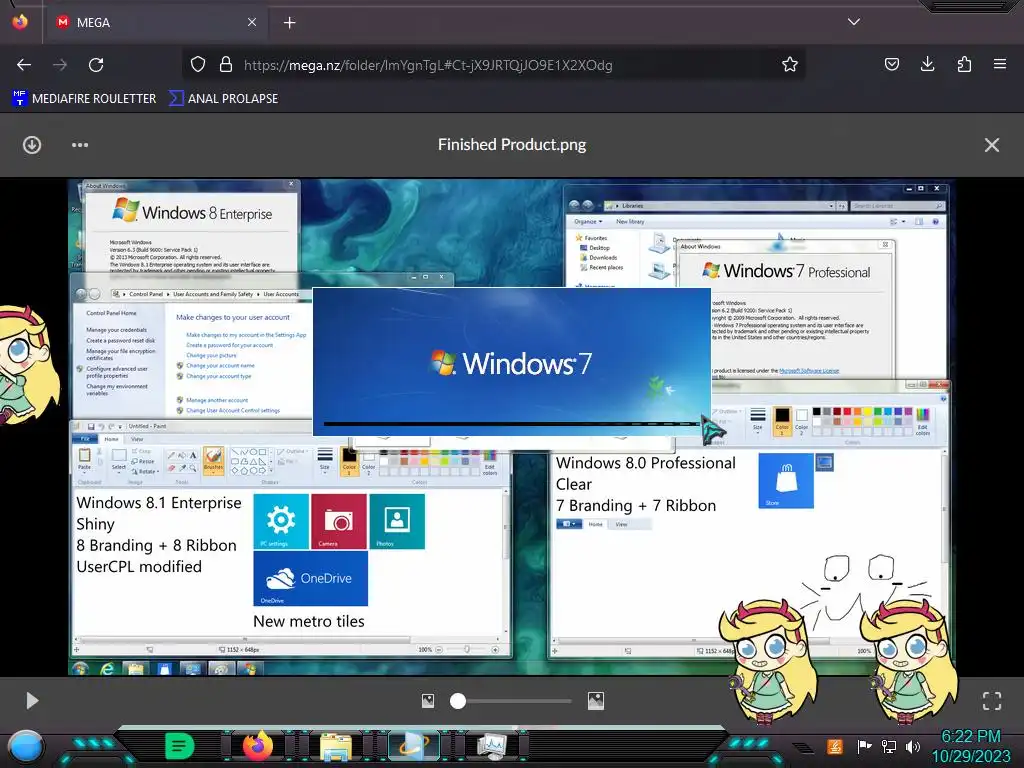Switch to the MEGA browser tab
The height and width of the screenshot is (768, 1024).
(x=157, y=22)
